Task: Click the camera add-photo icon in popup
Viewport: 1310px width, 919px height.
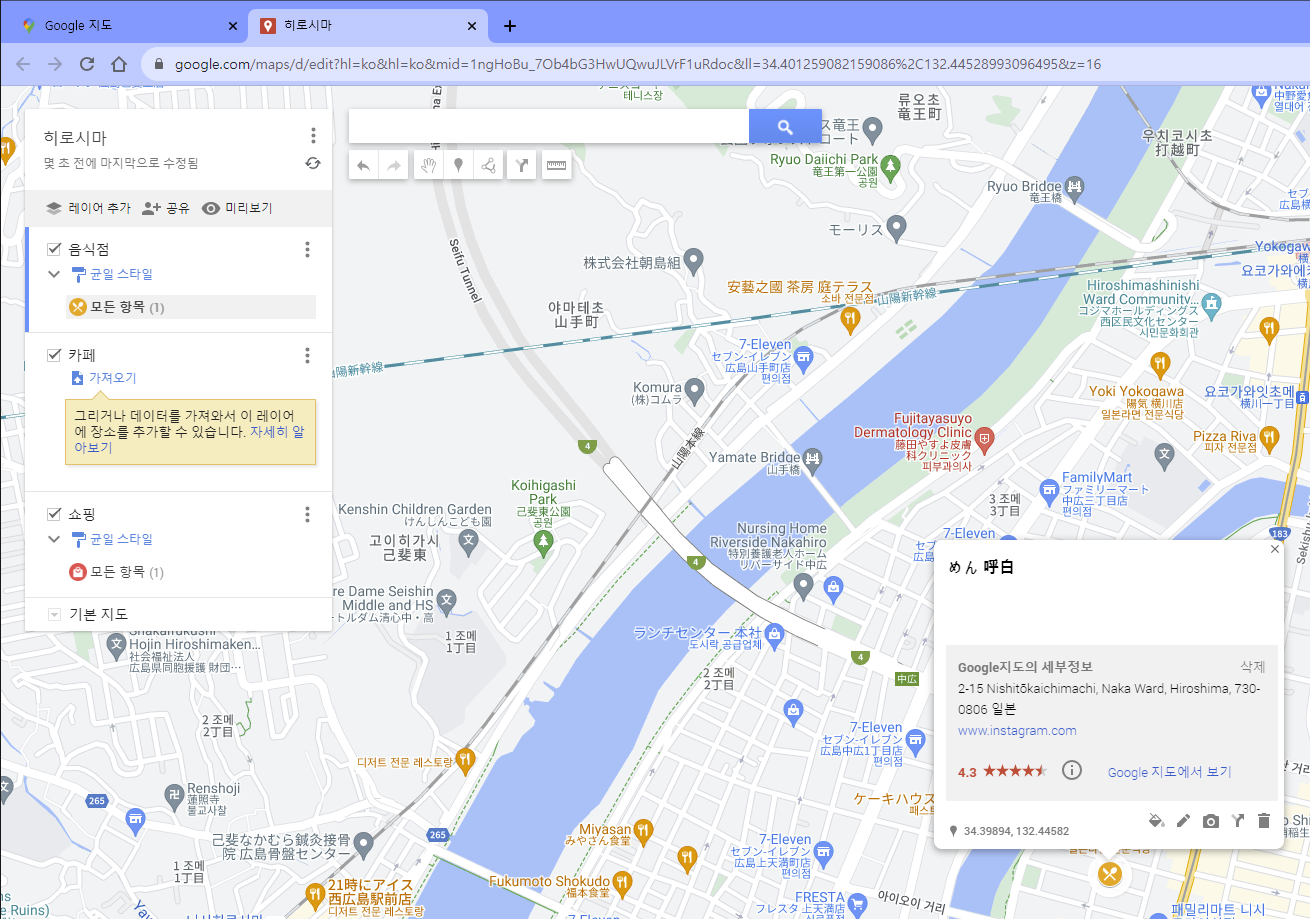Action: coord(1210,821)
